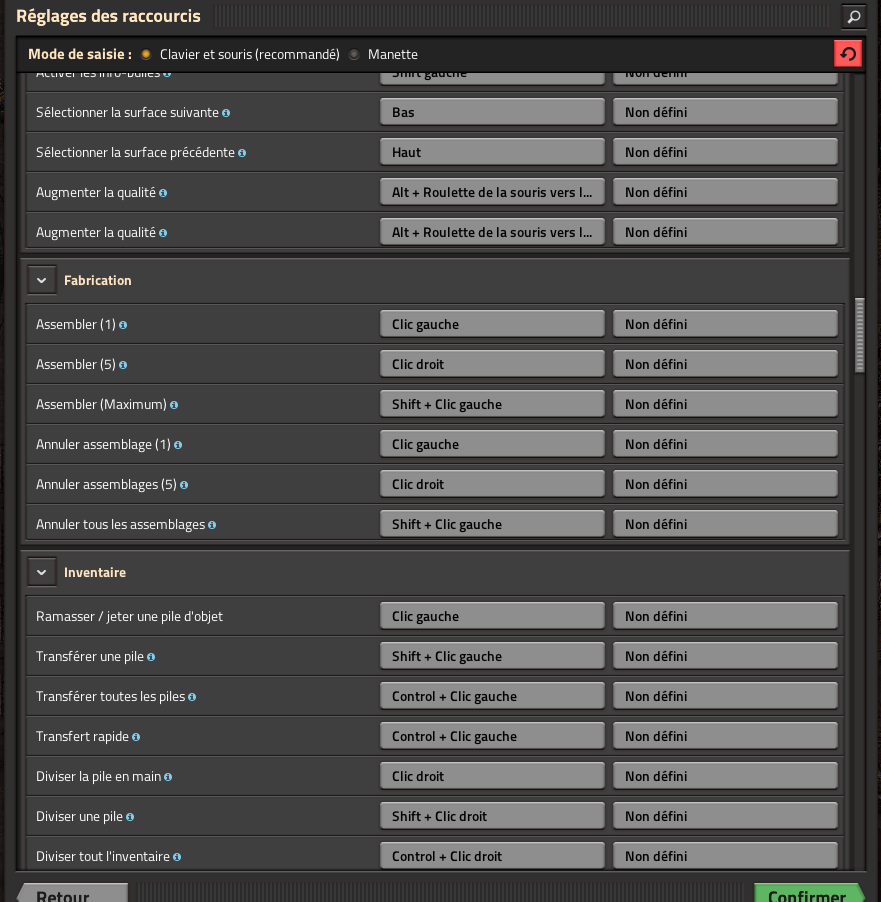Switch input mode to Manette
The image size is (881, 902).
pos(354,54)
